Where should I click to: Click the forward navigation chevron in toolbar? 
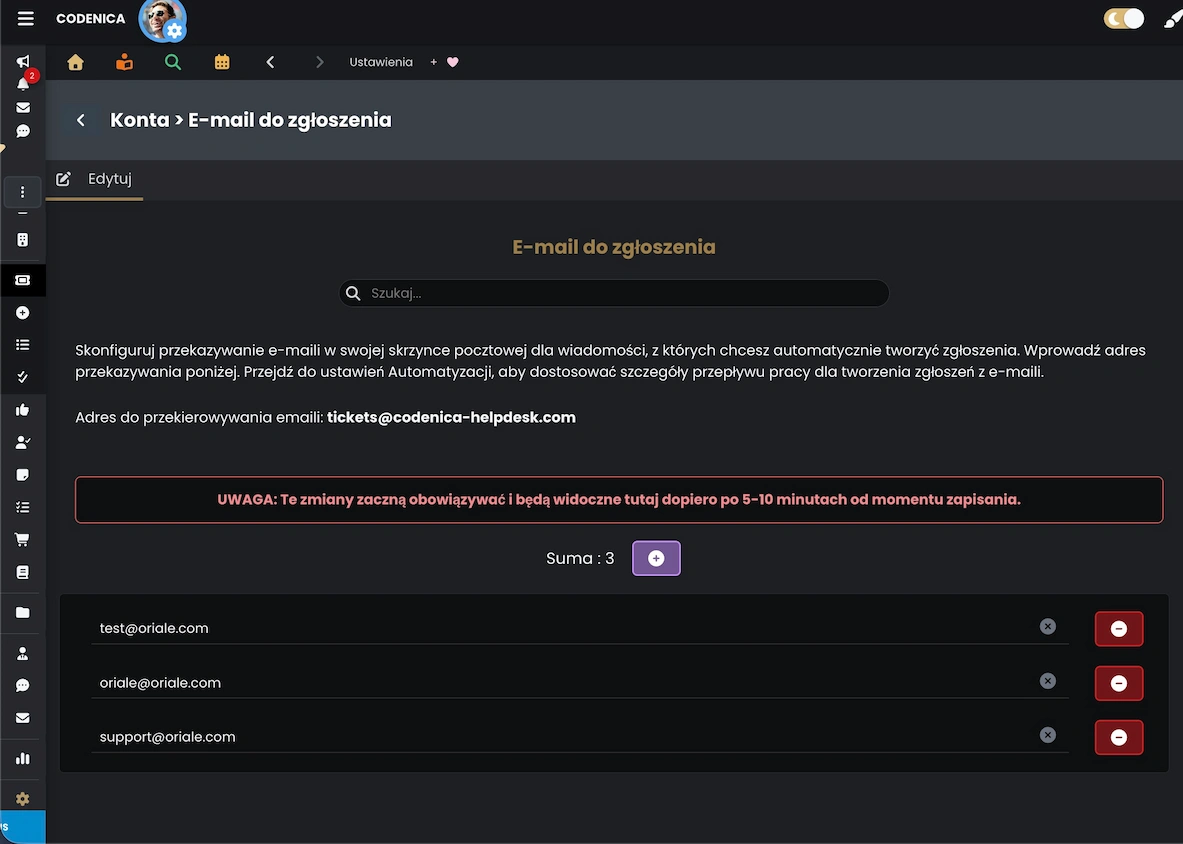tap(319, 61)
